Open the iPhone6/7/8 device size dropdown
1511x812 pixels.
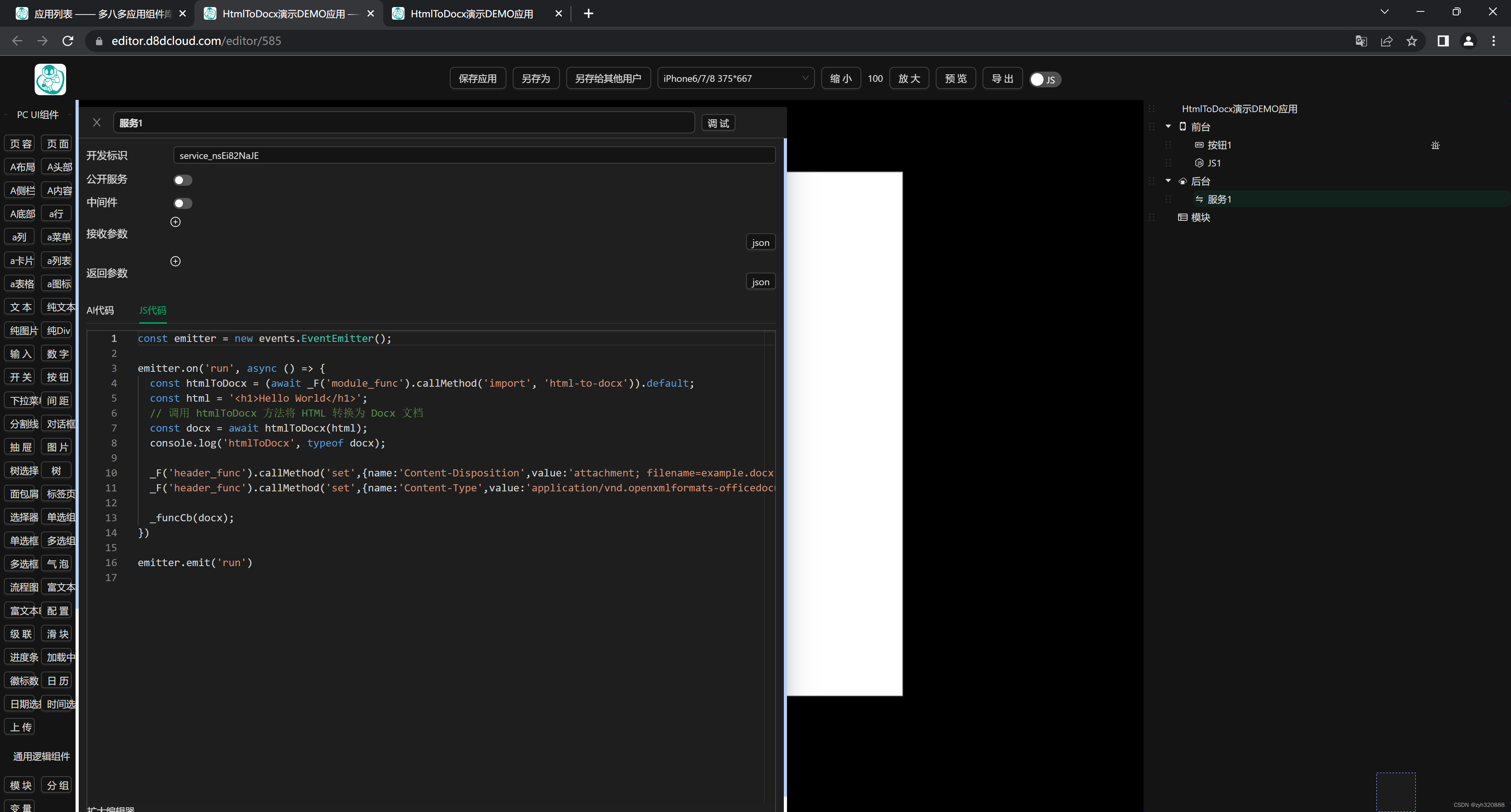point(735,78)
